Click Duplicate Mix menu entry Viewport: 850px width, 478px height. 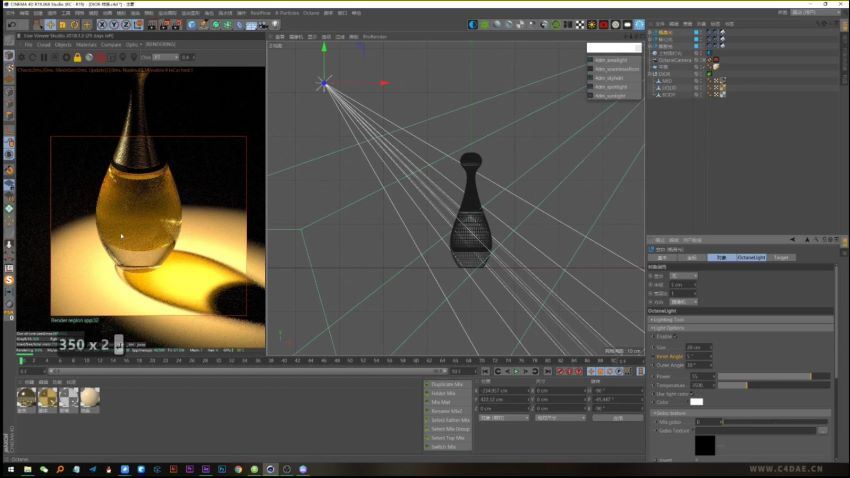447,384
